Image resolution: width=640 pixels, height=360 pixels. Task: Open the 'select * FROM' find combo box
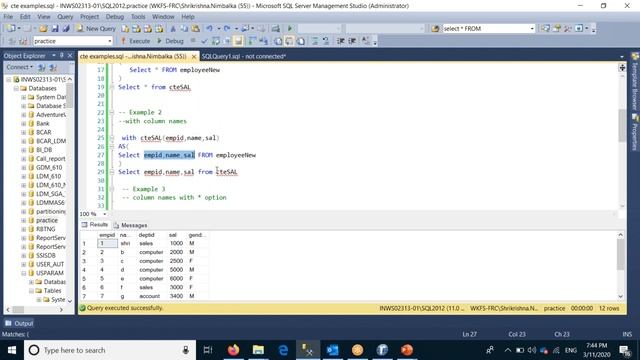[x=532, y=29]
